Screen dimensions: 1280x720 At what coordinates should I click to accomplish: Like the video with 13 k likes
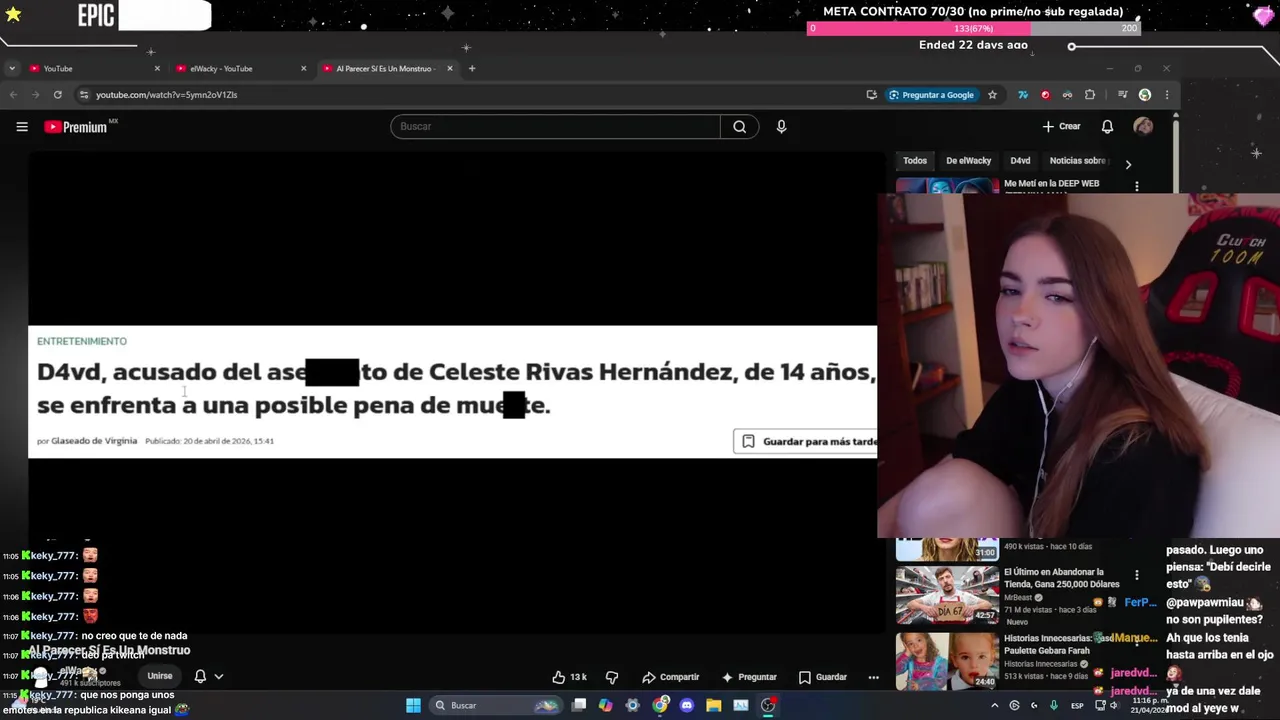click(569, 677)
